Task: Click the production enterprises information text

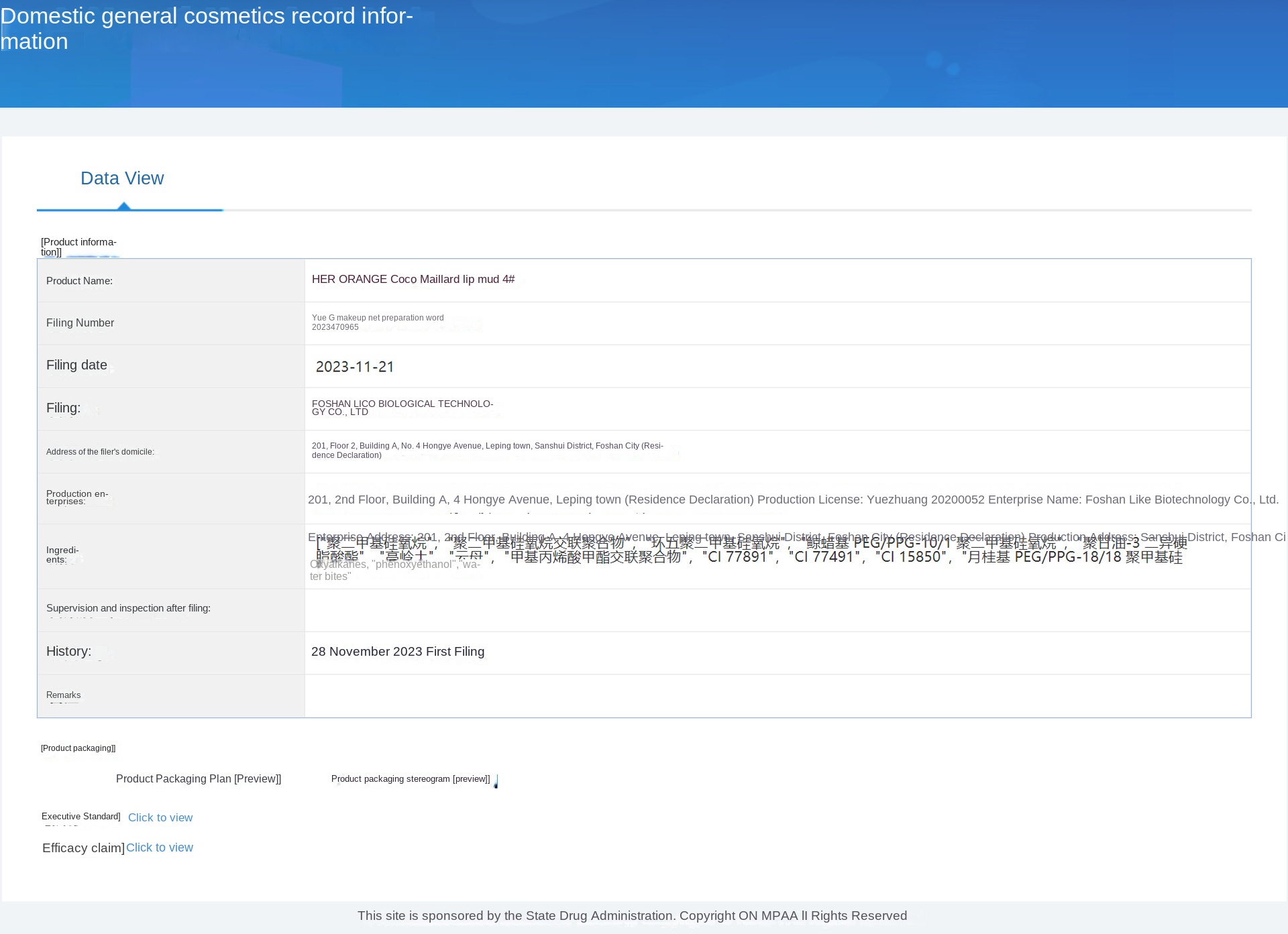Action: click(x=793, y=500)
